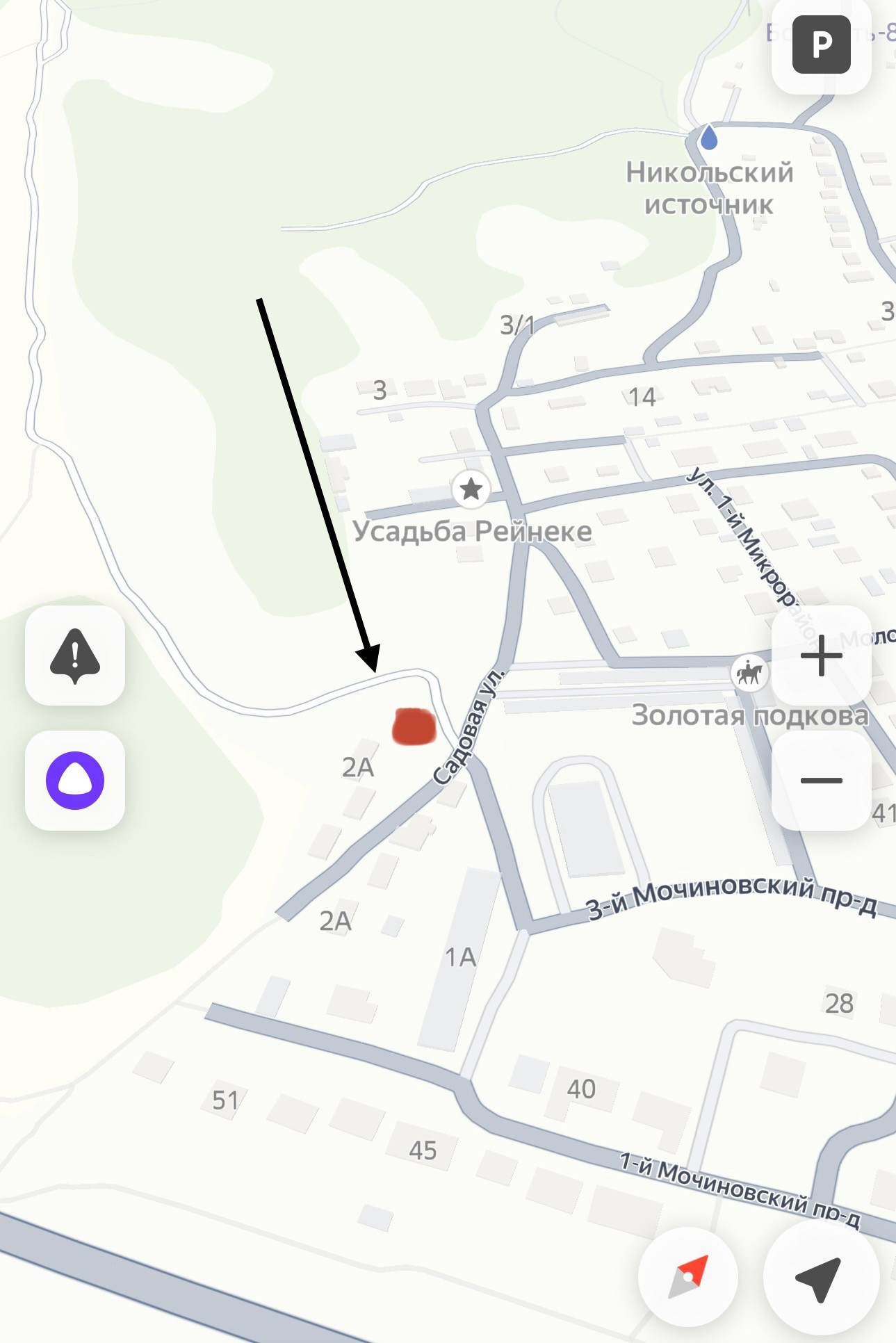
Task: Tap the compass to reset north
Action: [x=688, y=1277]
